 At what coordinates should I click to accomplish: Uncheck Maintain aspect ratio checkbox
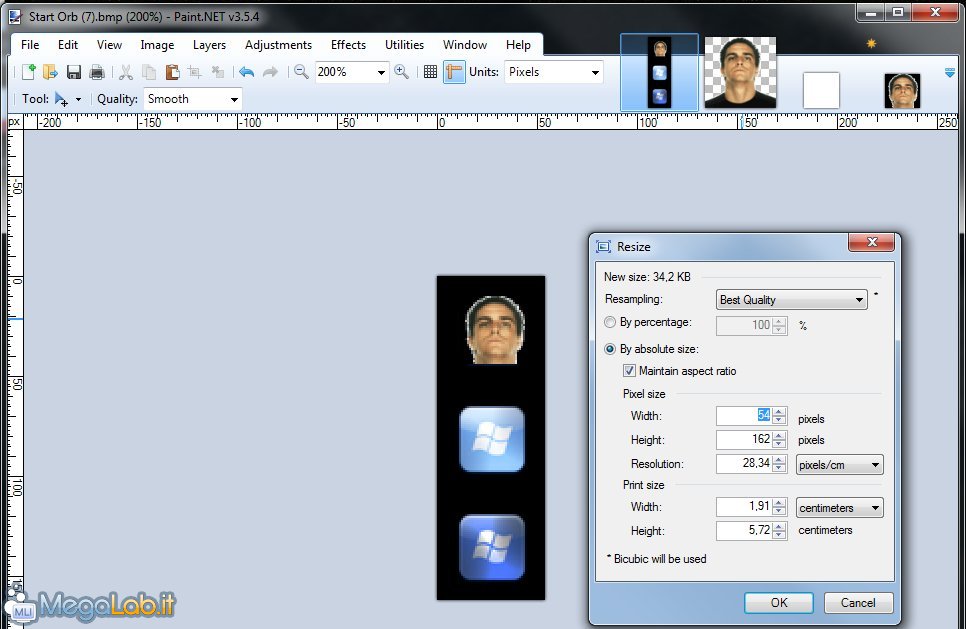(629, 371)
